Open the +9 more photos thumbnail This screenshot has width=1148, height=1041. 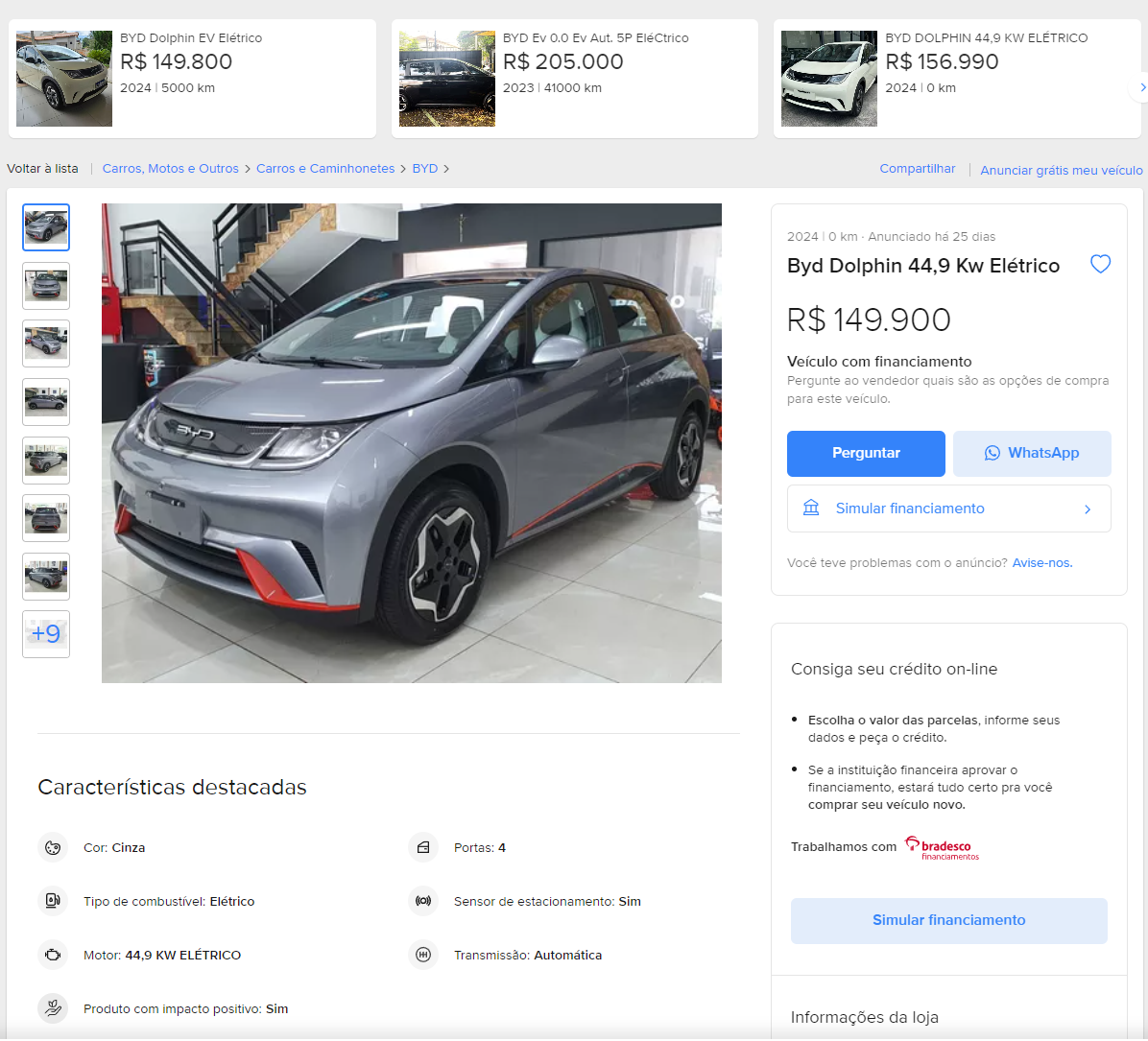(46, 634)
